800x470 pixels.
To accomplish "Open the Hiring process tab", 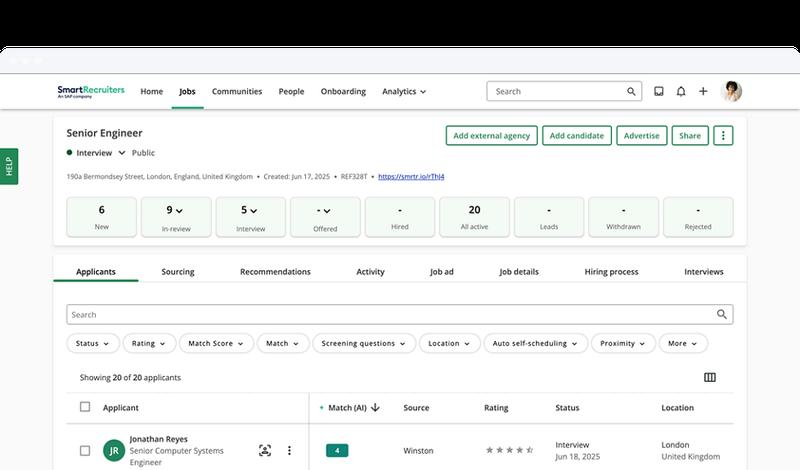I will [x=611, y=271].
